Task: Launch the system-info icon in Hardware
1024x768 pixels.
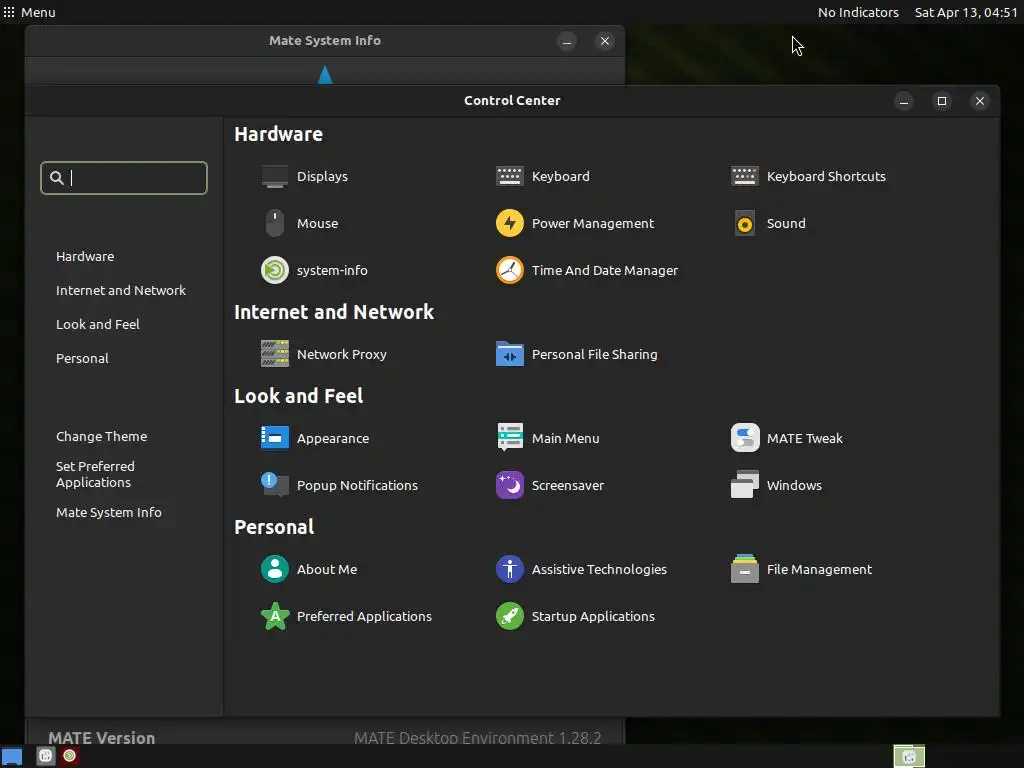Action: pyautogui.click(x=274, y=270)
